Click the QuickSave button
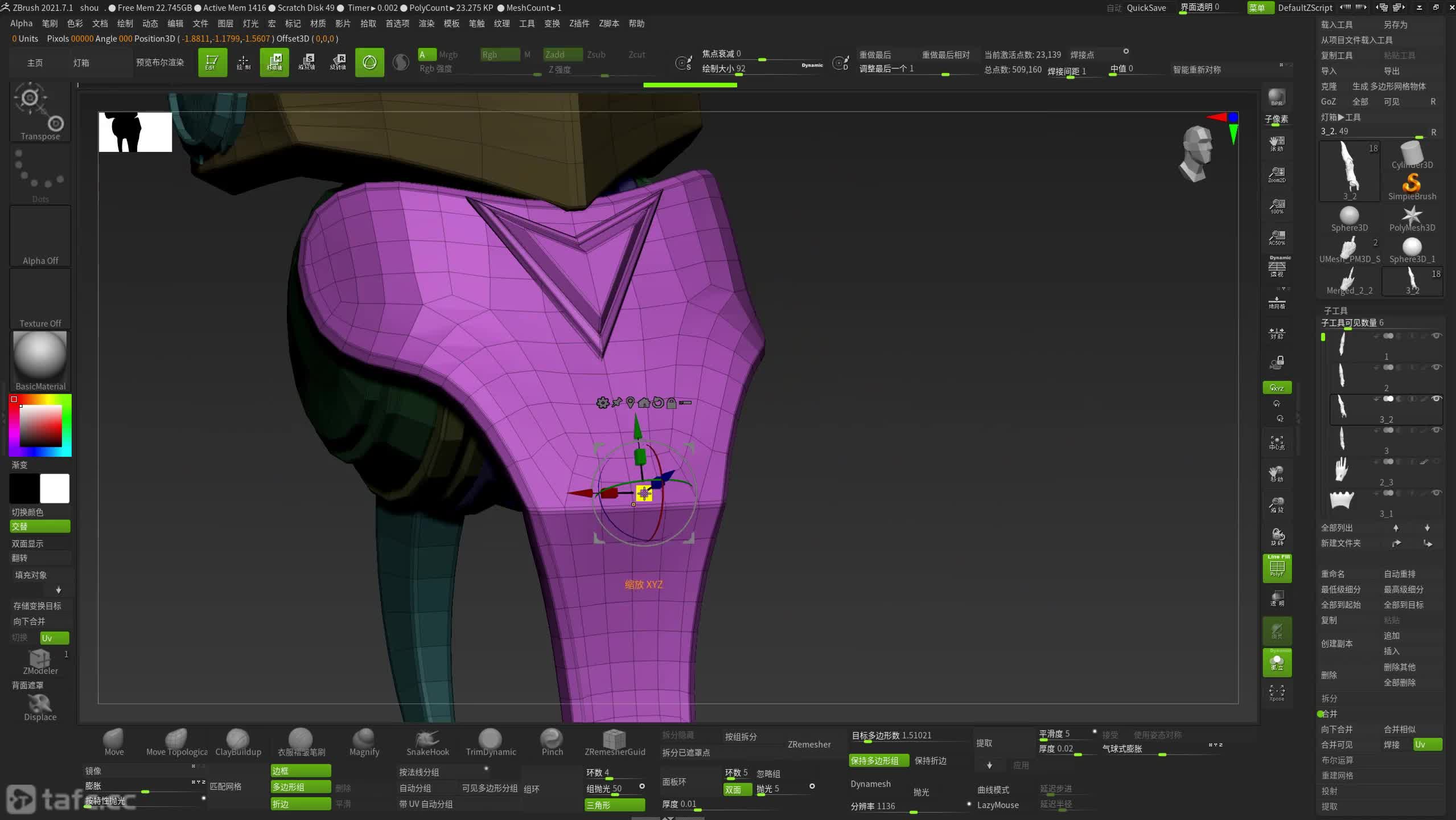This screenshot has width=1456, height=820. (1146, 7)
